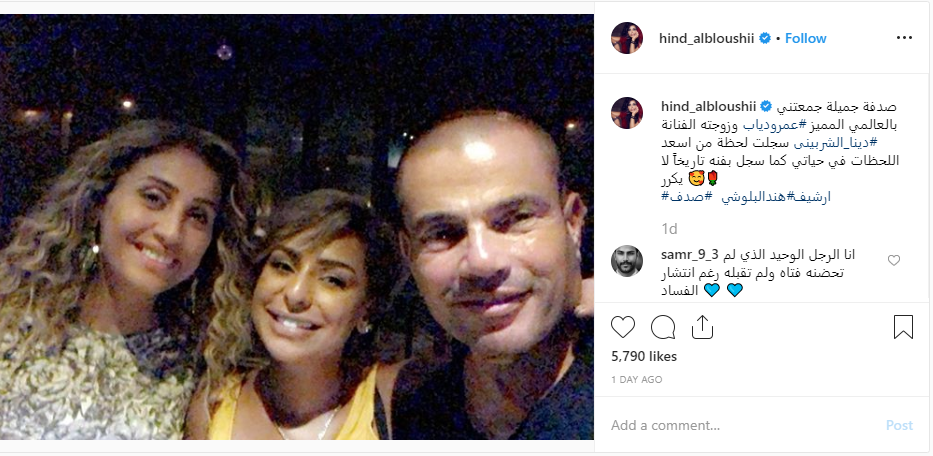Open header profile picture of hind_albloushii
The width and height of the screenshot is (933, 456).
pos(627,38)
